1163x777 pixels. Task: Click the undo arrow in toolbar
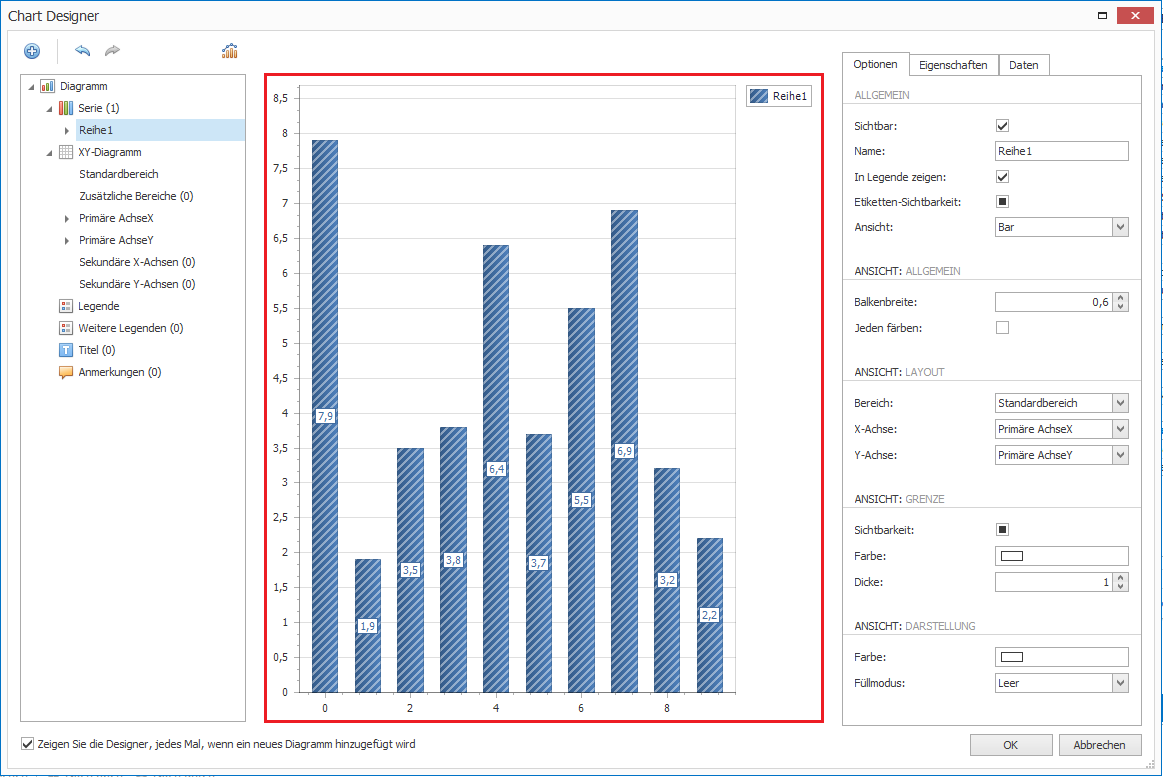point(82,51)
